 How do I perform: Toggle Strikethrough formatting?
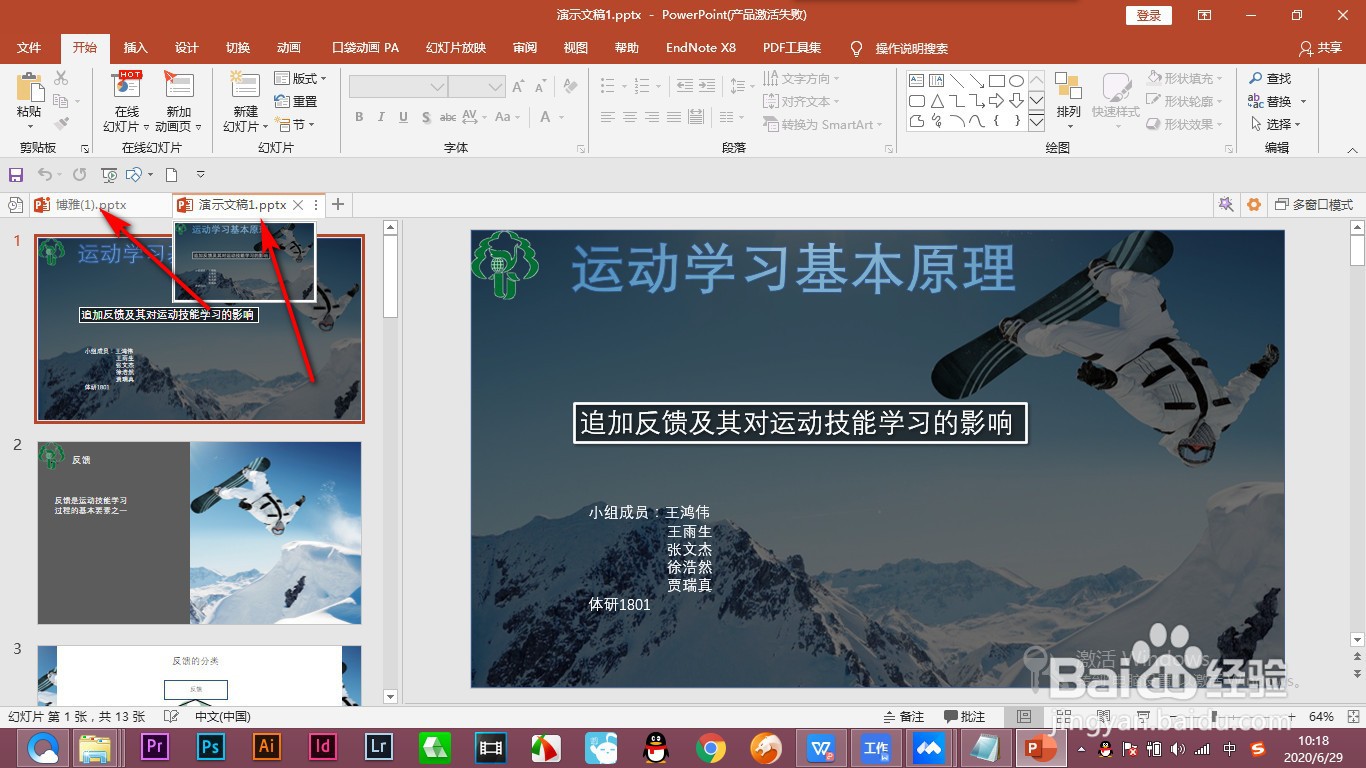[450, 117]
